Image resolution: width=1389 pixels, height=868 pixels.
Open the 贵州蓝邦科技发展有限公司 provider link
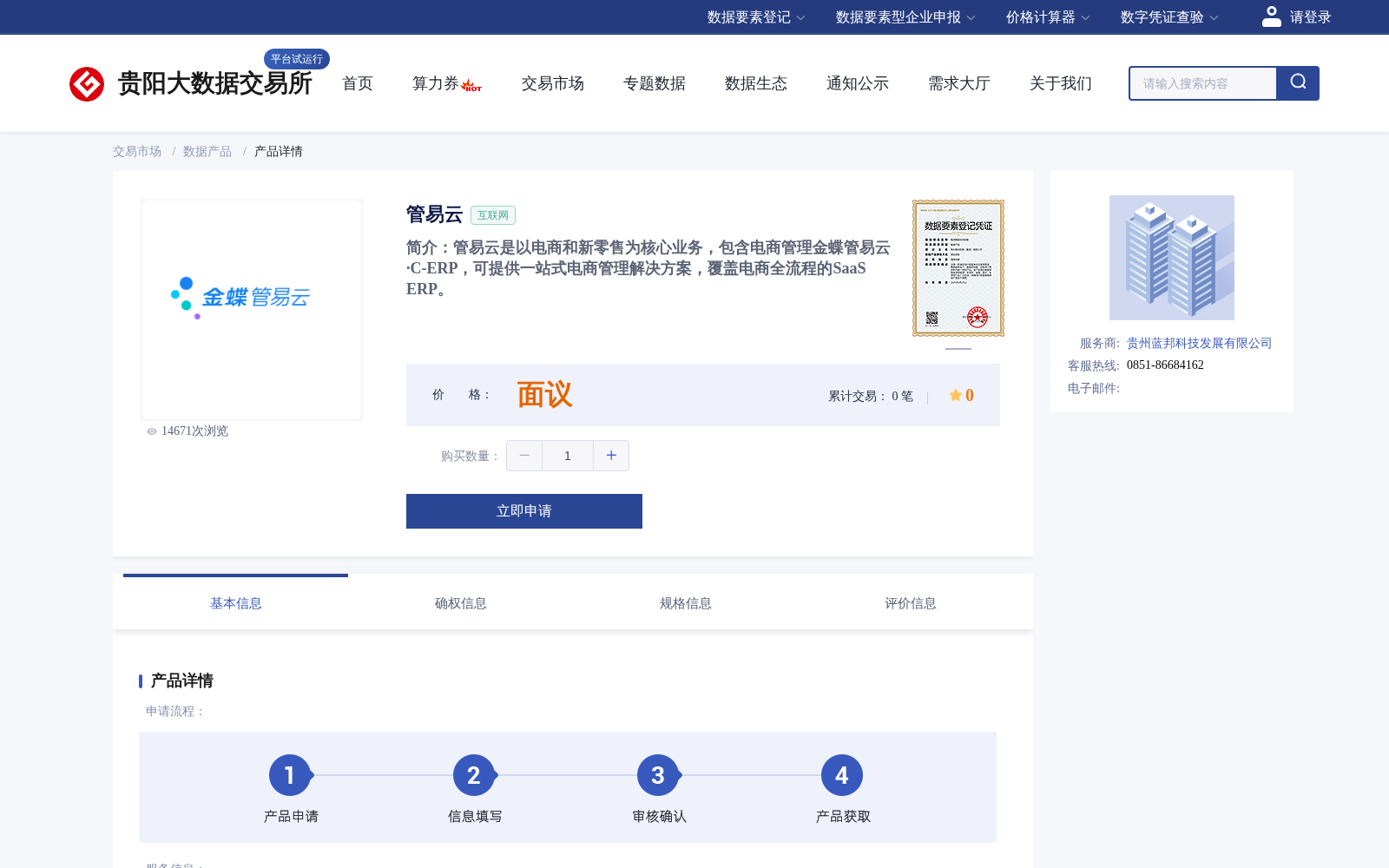pyautogui.click(x=1200, y=343)
